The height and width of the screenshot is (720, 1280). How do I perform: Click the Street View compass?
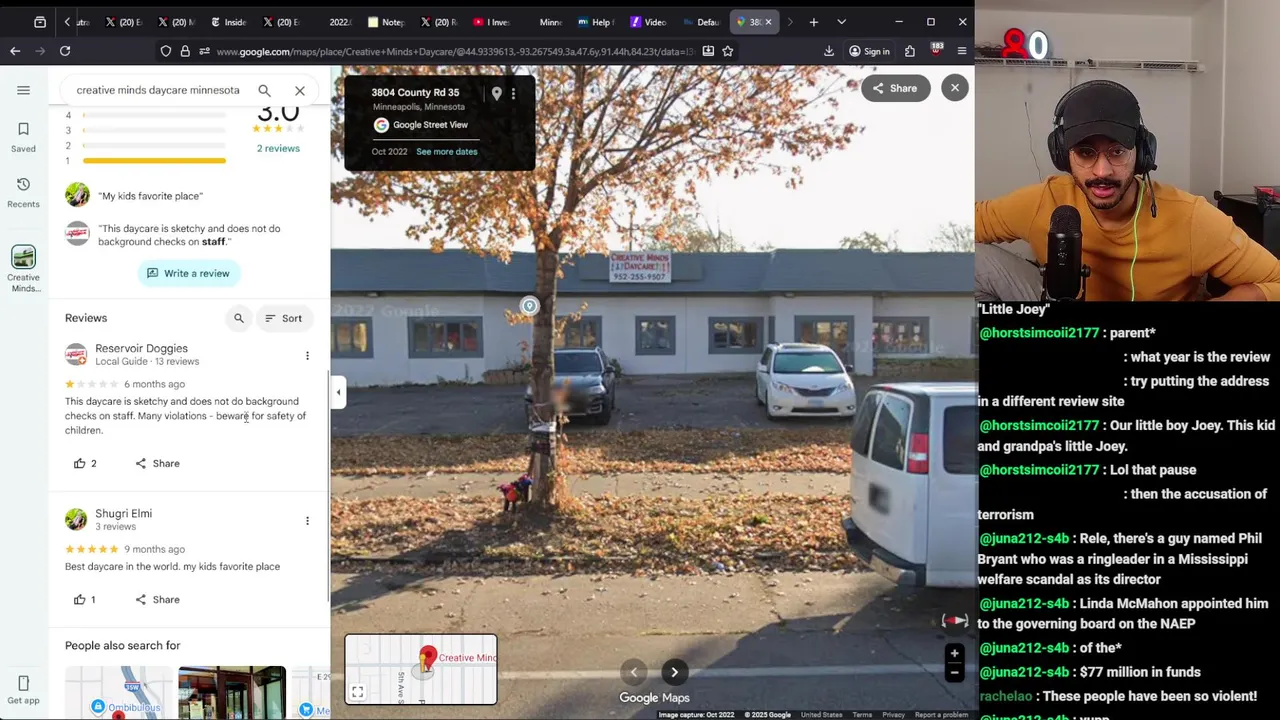point(954,621)
